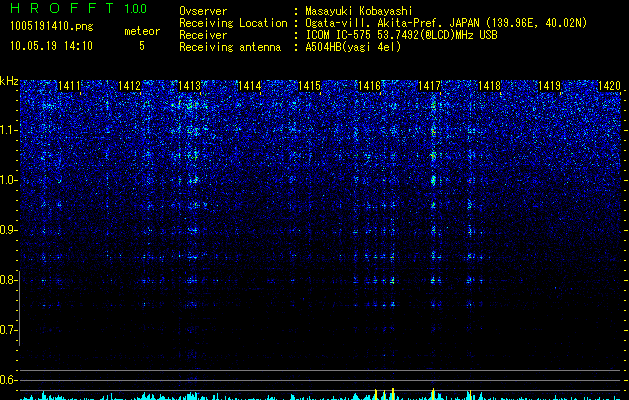Select the filename 1005191410.png
This screenshot has width=629, height=400.
(x=52, y=27)
